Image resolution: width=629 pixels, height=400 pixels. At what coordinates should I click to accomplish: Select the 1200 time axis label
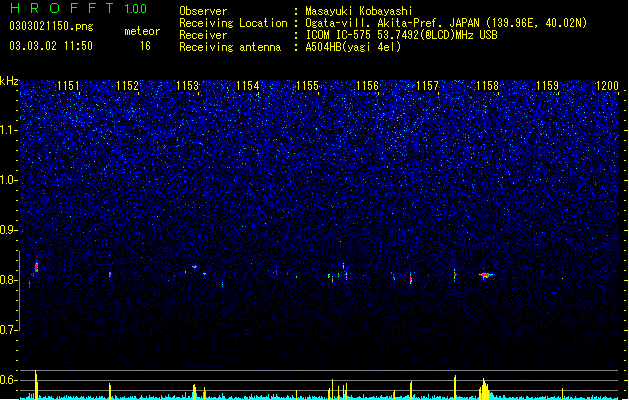[607, 86]
